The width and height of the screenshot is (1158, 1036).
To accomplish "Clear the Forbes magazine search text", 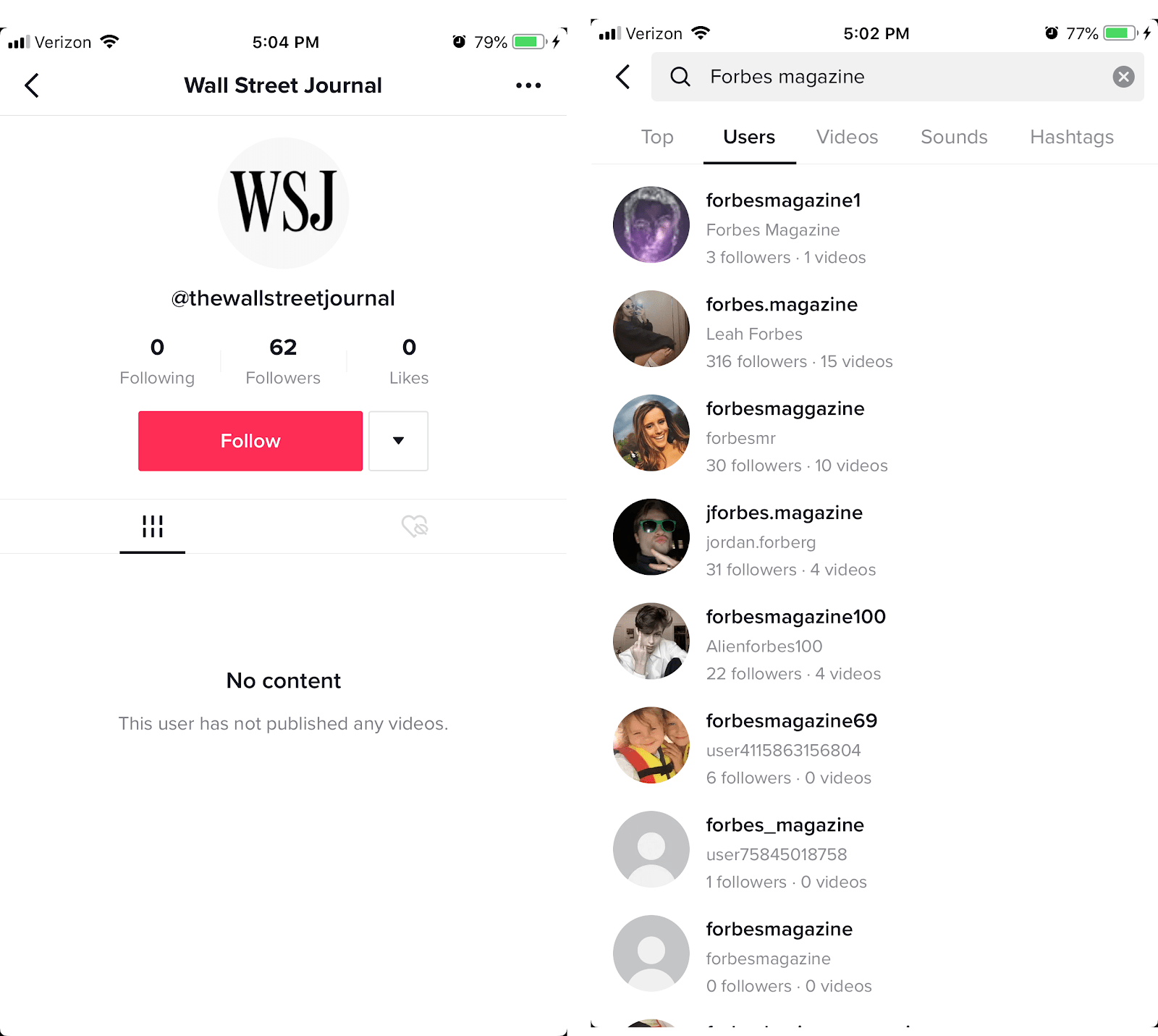I will coord(1123,77).
